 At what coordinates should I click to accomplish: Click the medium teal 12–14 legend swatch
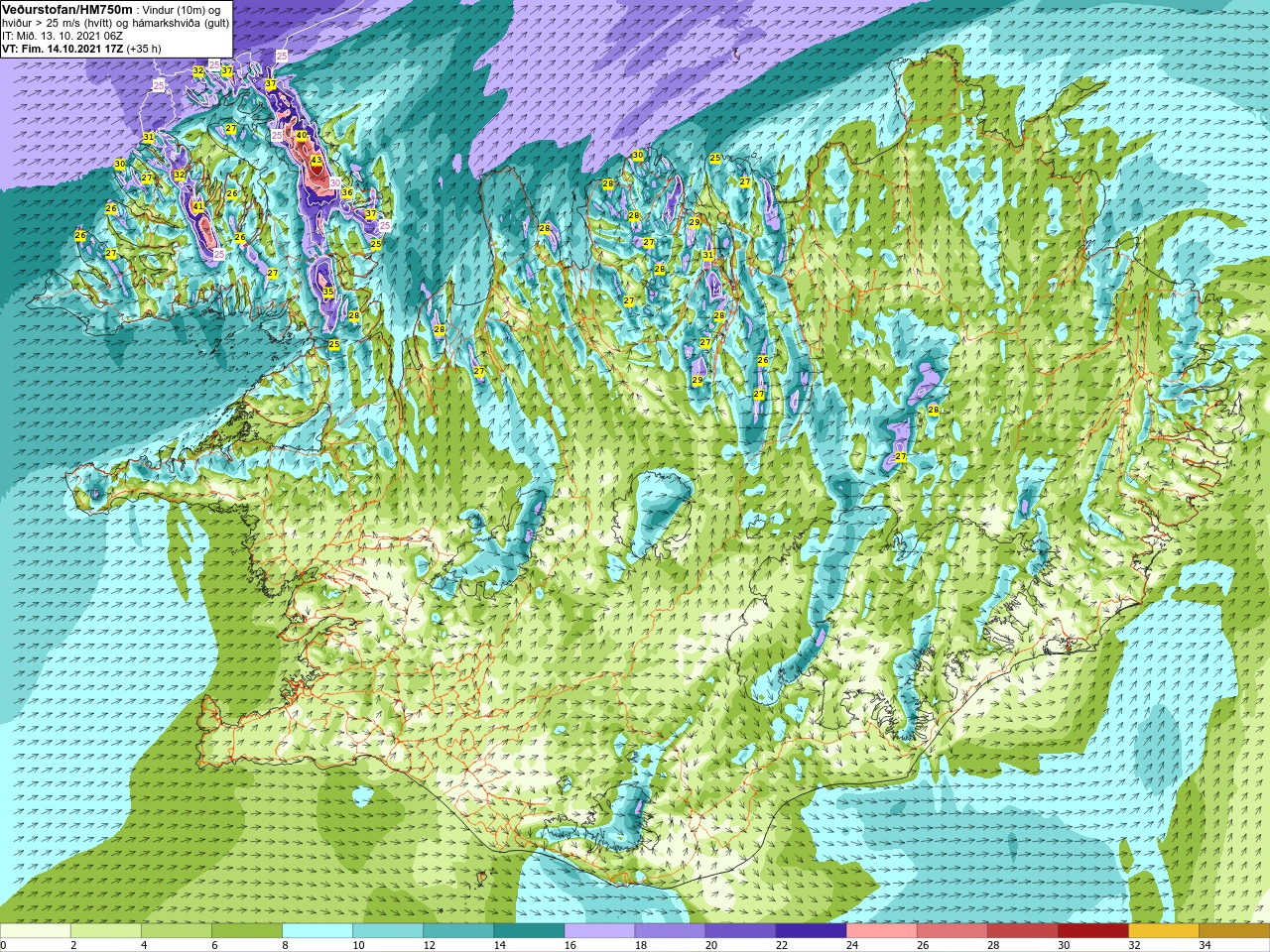click(458, 931)
